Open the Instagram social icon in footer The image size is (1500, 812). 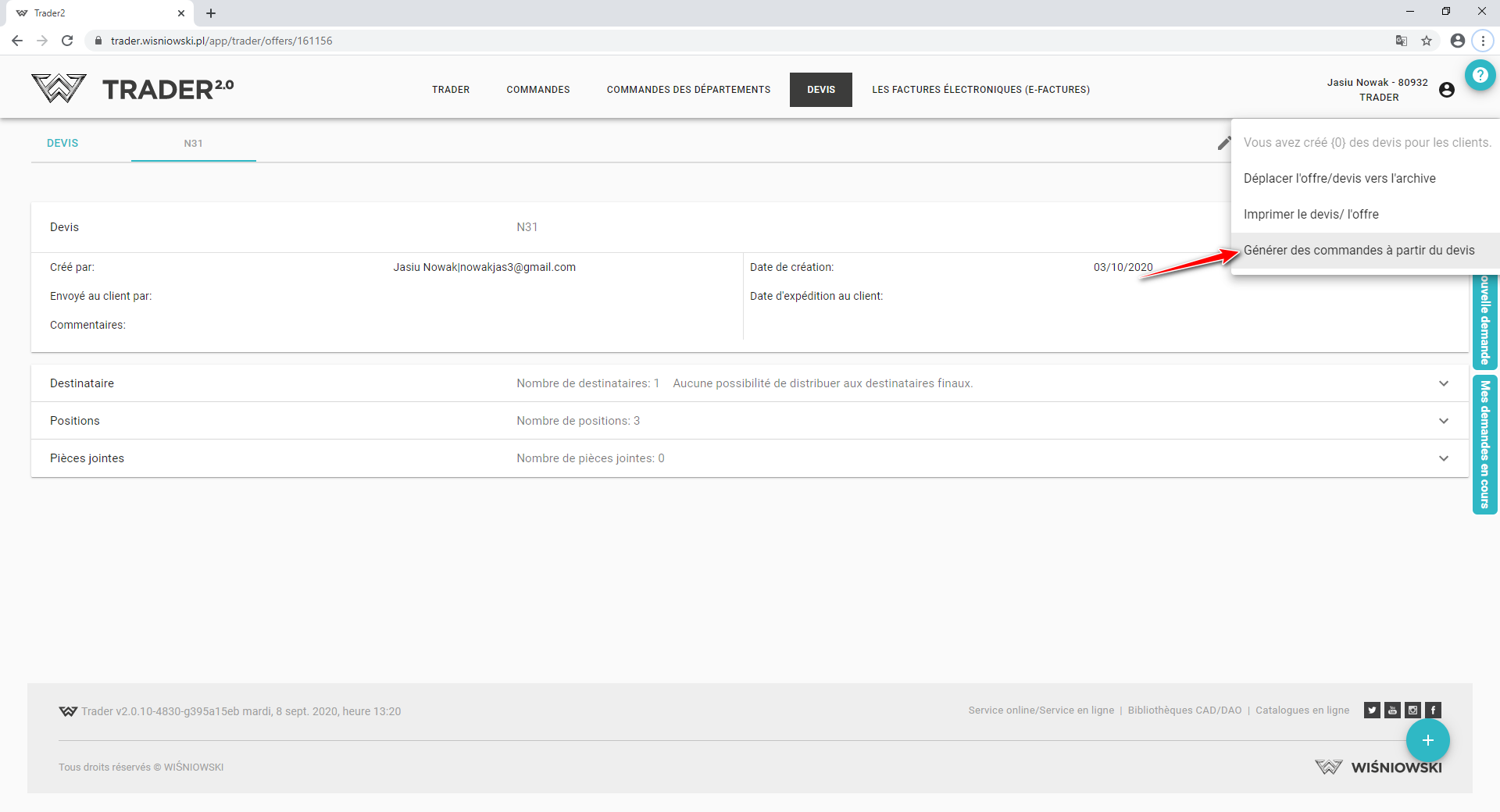(x=1412, y=710)
